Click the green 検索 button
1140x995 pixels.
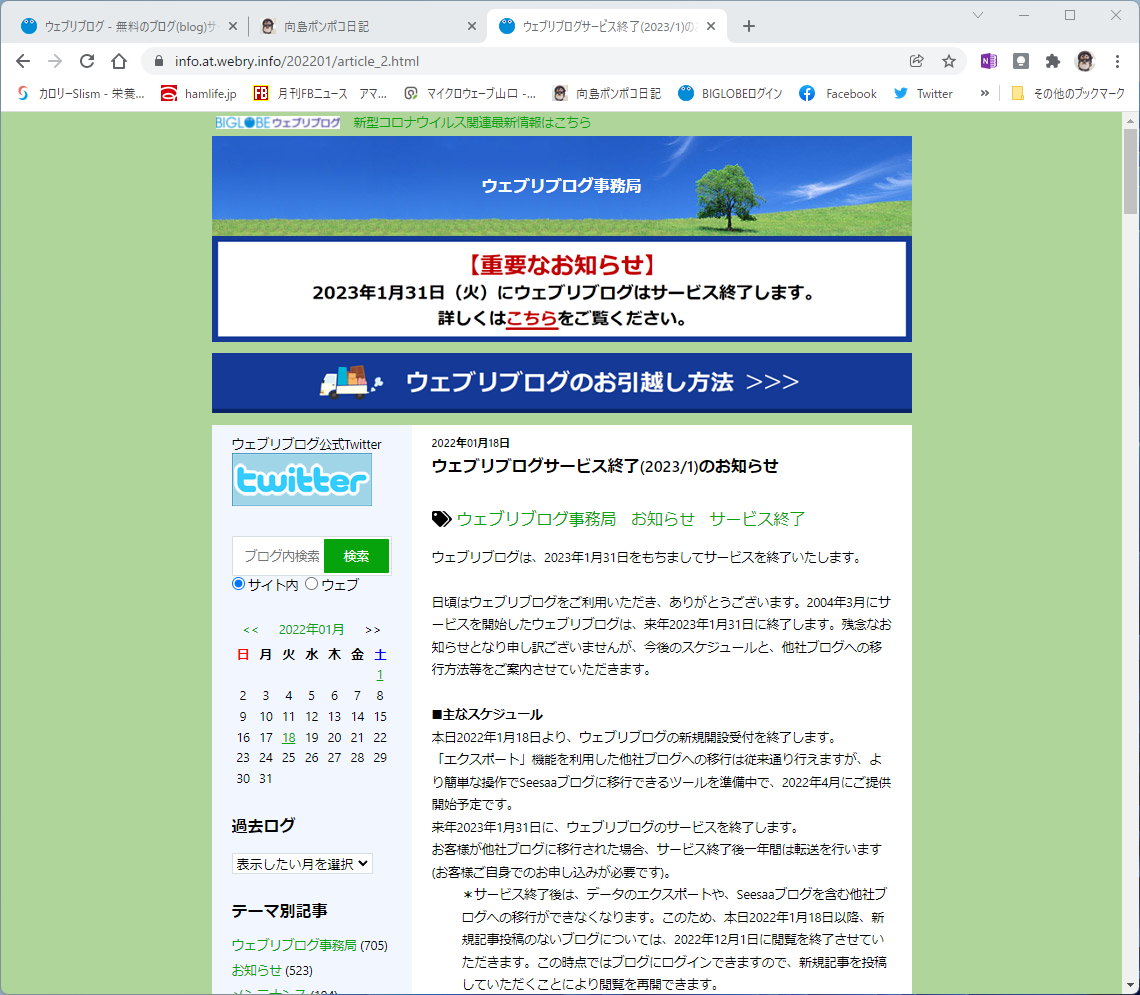pos(356,556)
